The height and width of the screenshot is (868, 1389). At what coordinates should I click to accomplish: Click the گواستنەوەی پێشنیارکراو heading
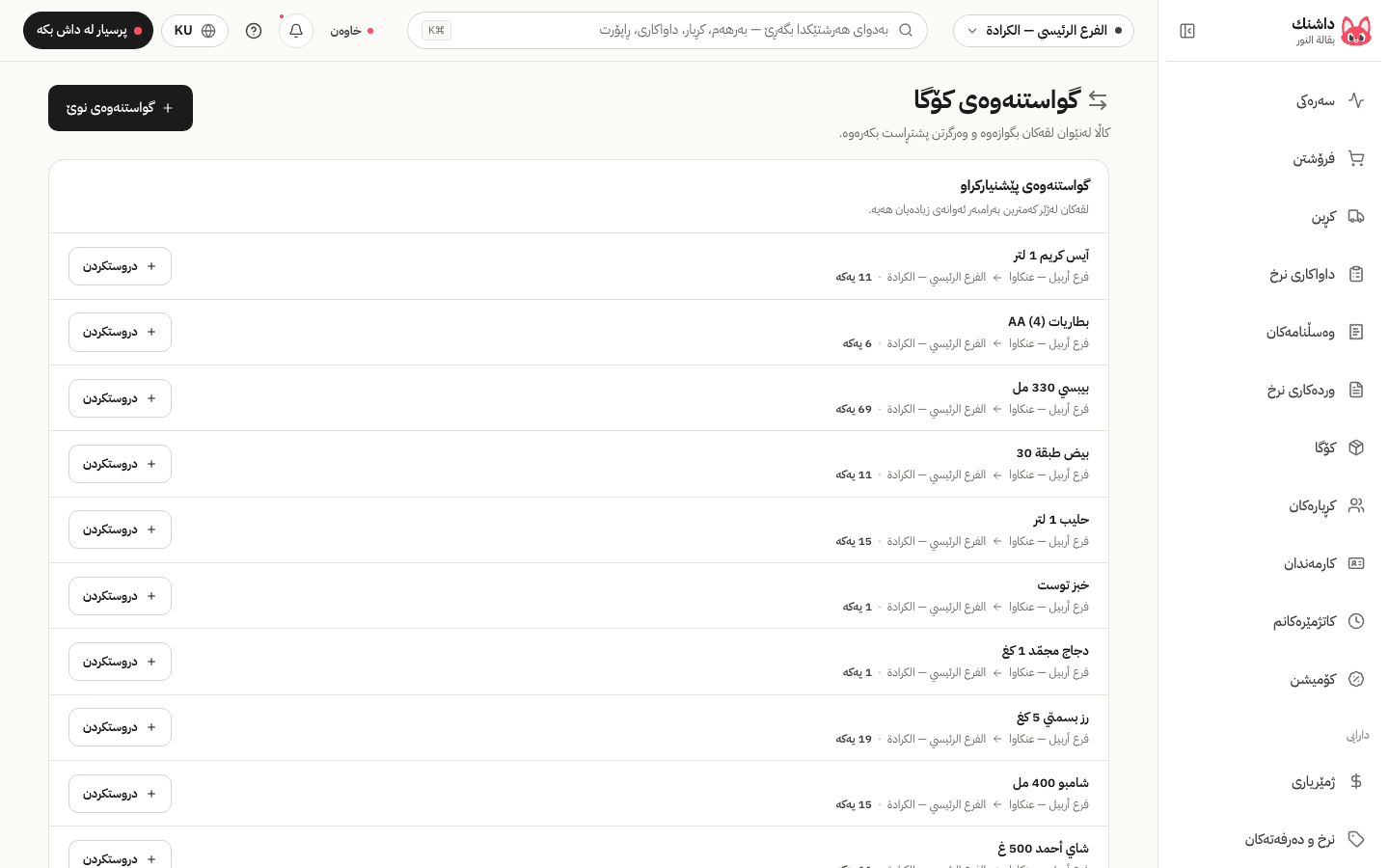click(1024, 185)
